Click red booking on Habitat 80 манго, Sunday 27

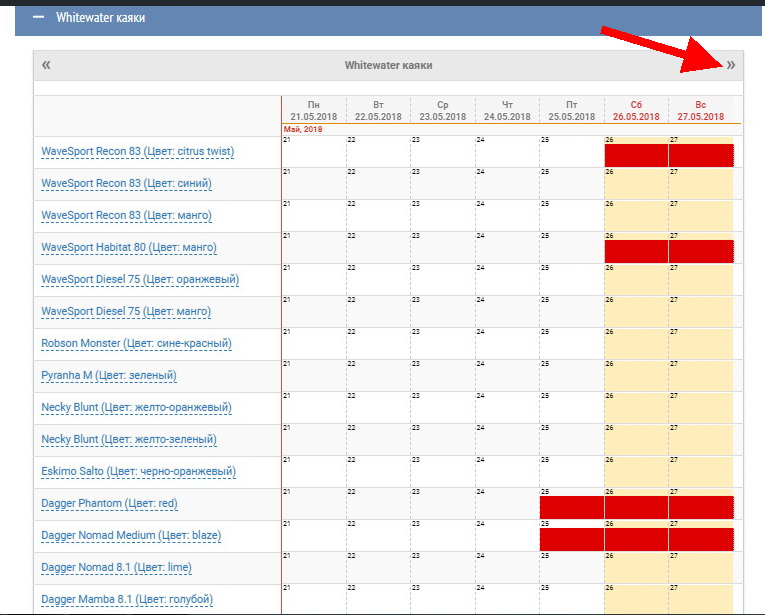[x=702, y=252]
